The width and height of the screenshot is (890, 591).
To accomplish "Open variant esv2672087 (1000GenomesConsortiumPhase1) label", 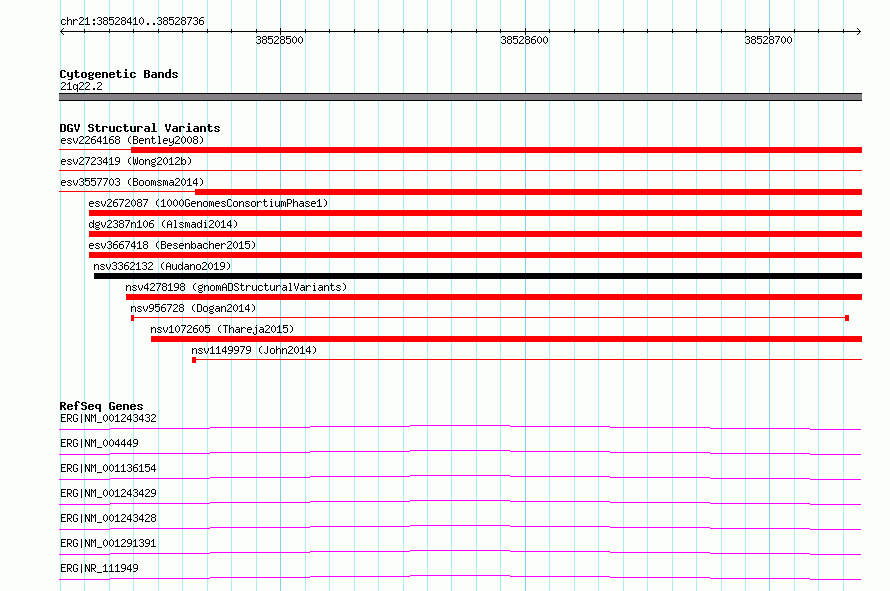I will [208, 203].
